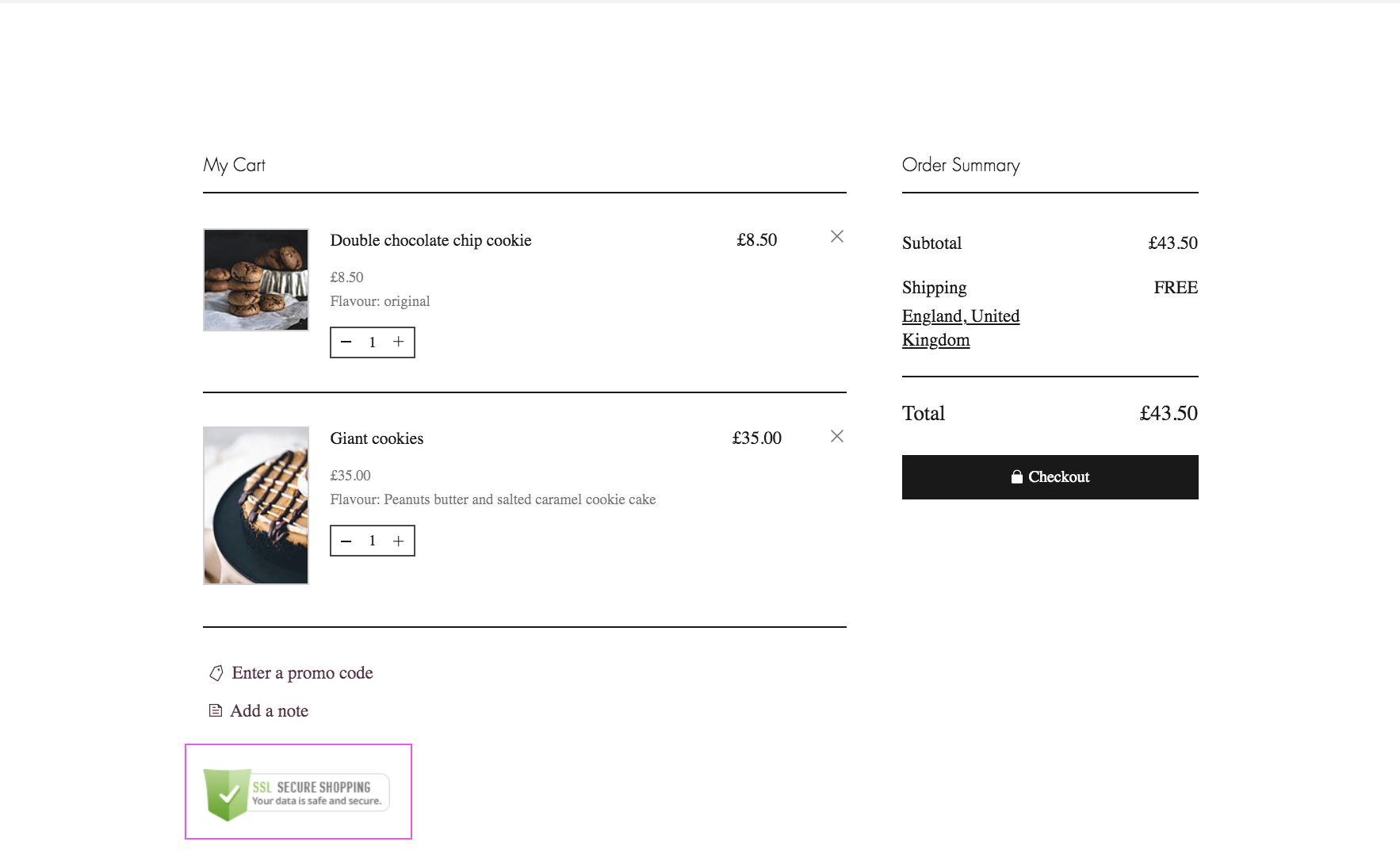Image resolution: width=1400 pixels, height=853 pixels.
Task: Open England, United Kingdom shipping link
Action: pyautogui.click(x=960, y=327)
